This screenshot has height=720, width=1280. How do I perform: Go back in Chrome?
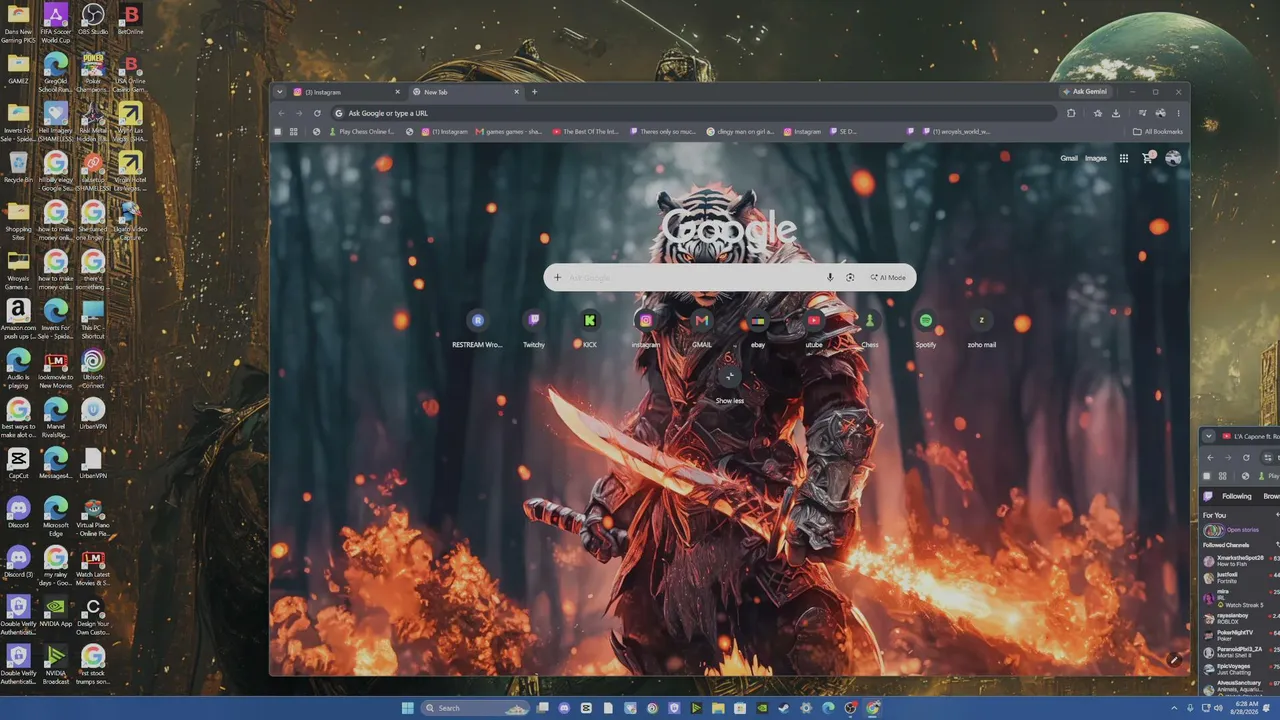tap(281, 113)
